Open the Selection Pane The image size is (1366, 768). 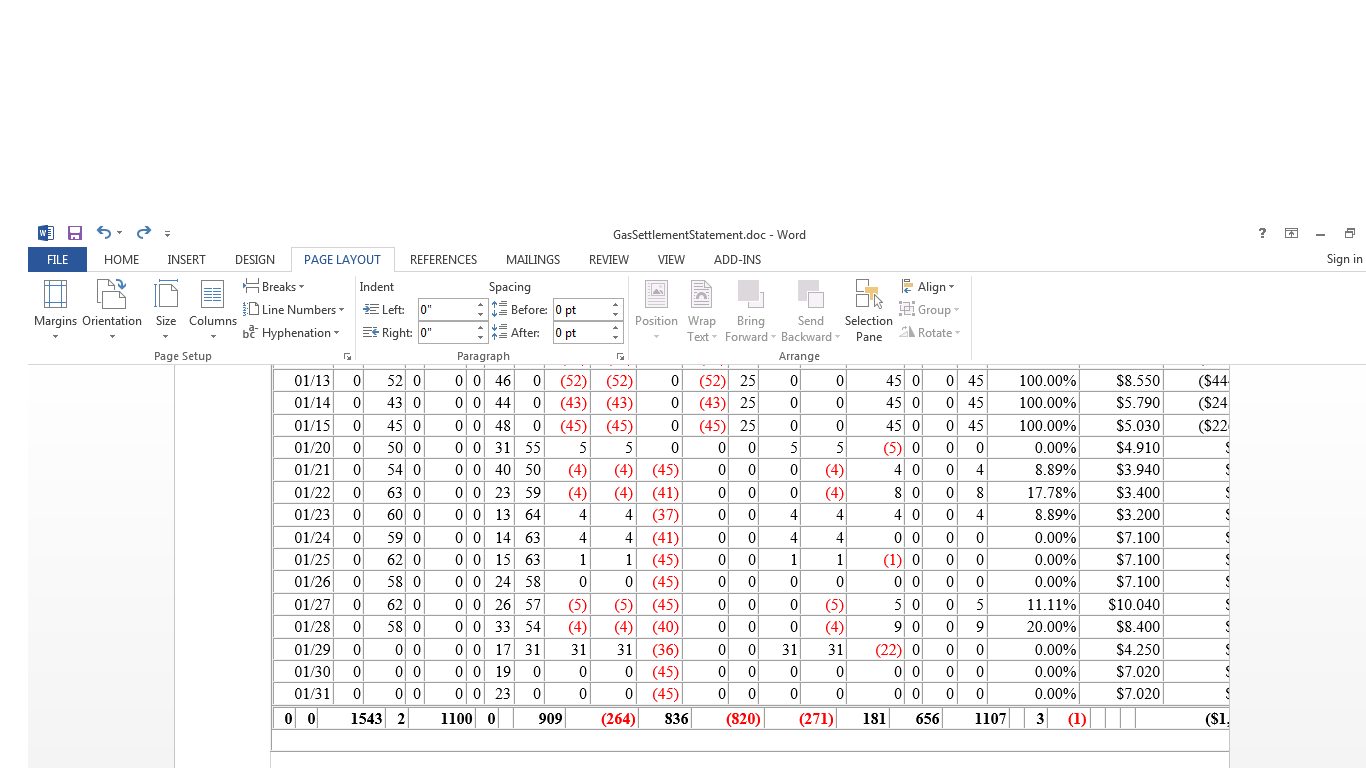point(868,309)
